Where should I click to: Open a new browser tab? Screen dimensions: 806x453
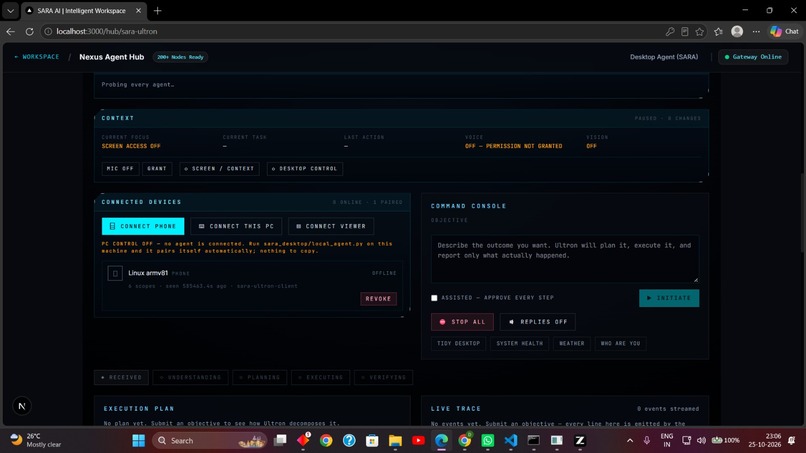(x=157, y=10)
